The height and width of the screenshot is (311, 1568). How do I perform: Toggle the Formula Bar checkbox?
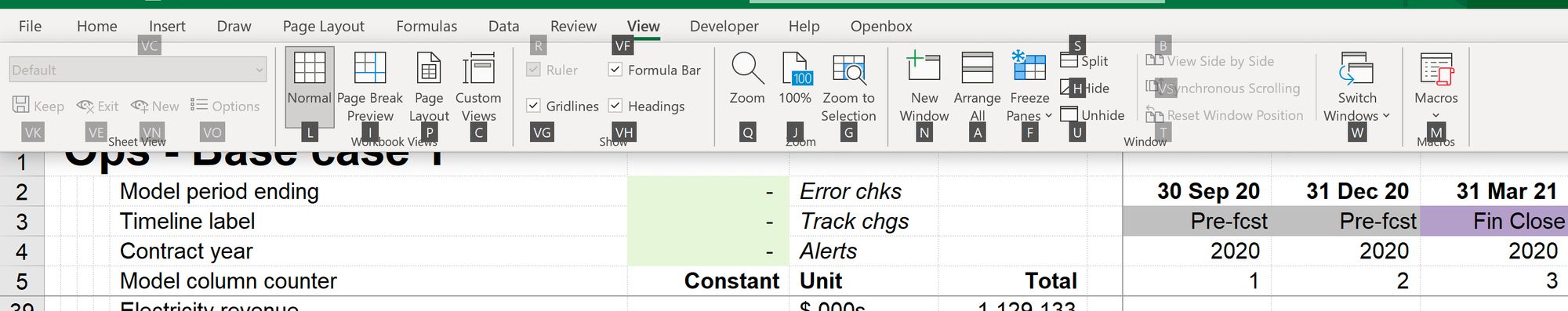[x=615, y=70]
